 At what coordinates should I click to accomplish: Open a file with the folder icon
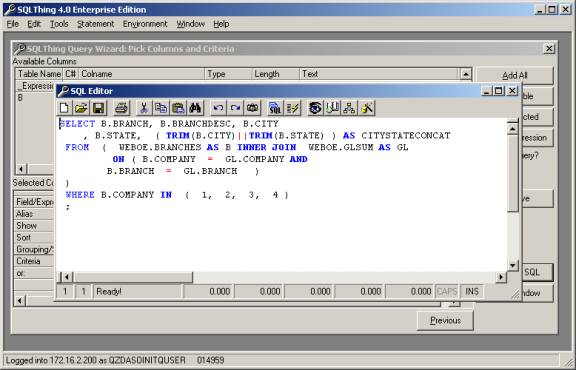(81, 108)
